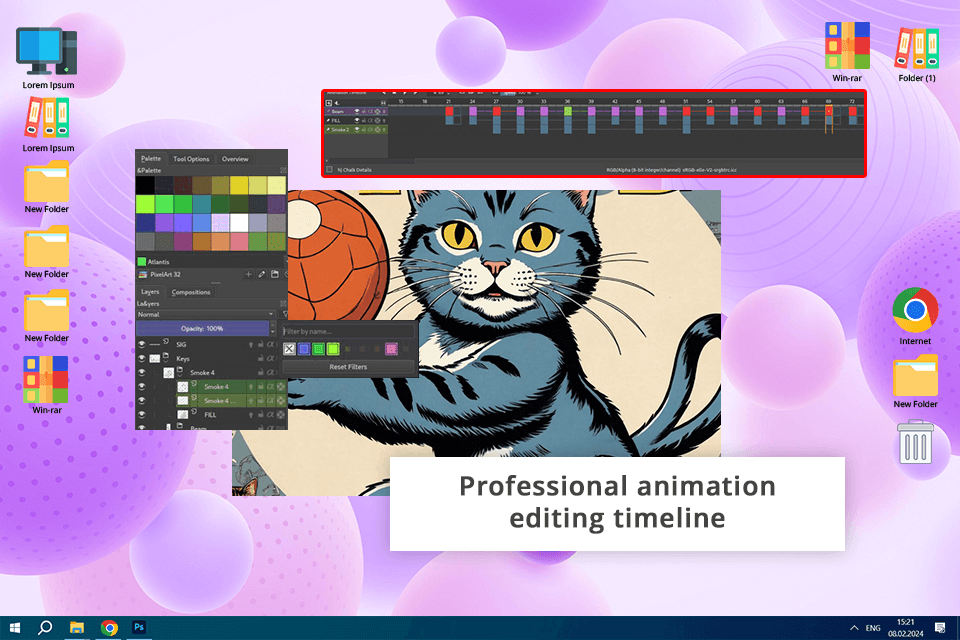Click frame 69 in the timeline header
This screenshot has height=640, width=960.
click(828, 101)
